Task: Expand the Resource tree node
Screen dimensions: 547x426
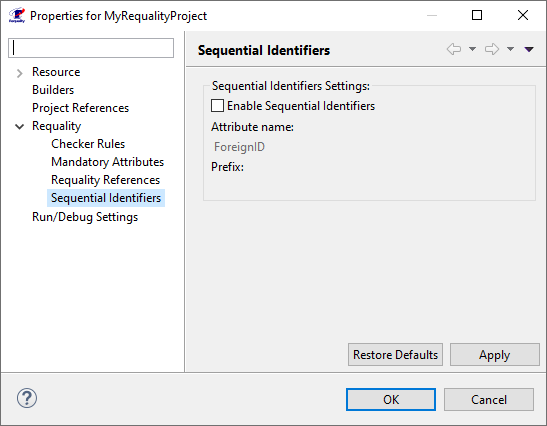Action: (20, 73)
